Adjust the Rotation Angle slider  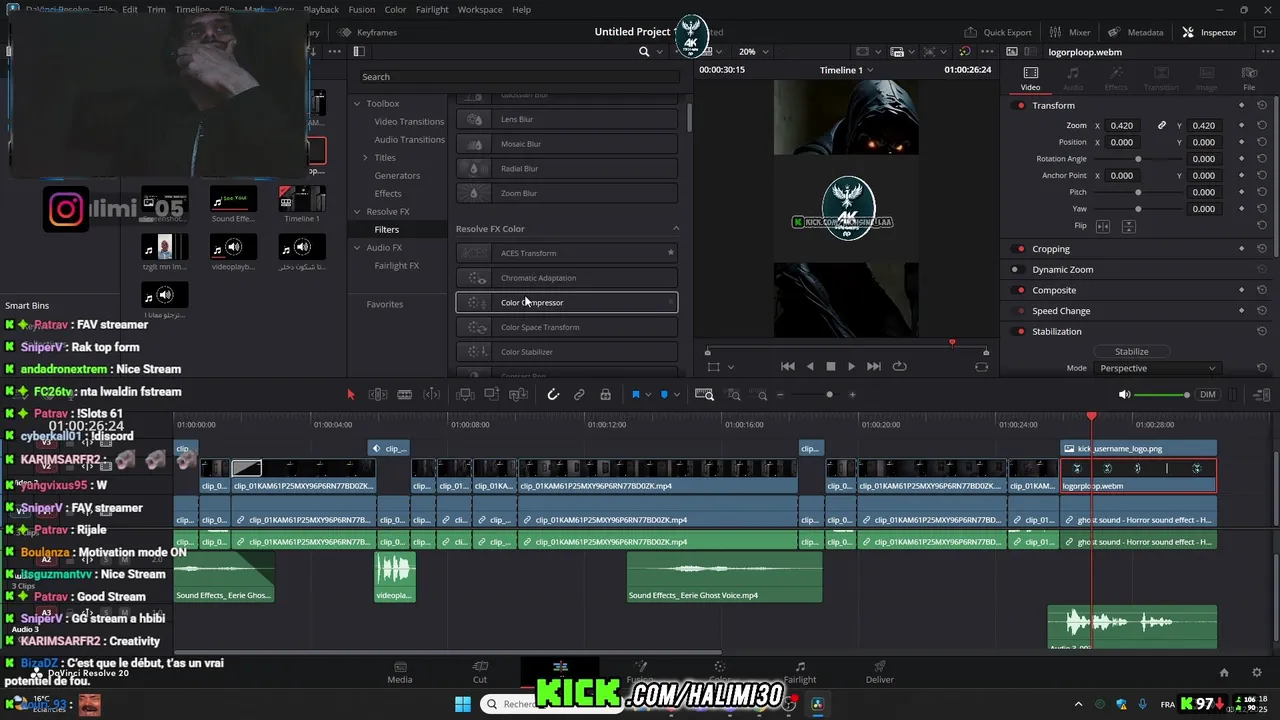pyautogui.click(x=1138, y=159)
